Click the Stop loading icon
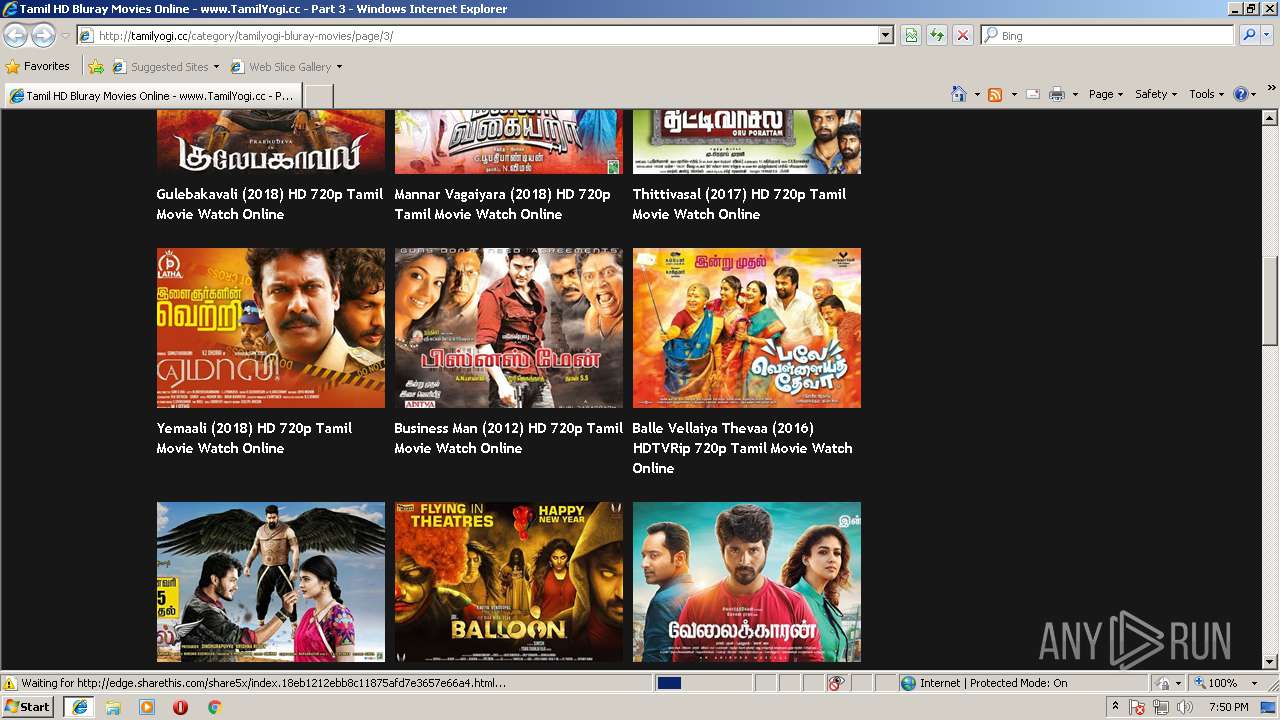1280x720 pixels. [x=962, y=35]
